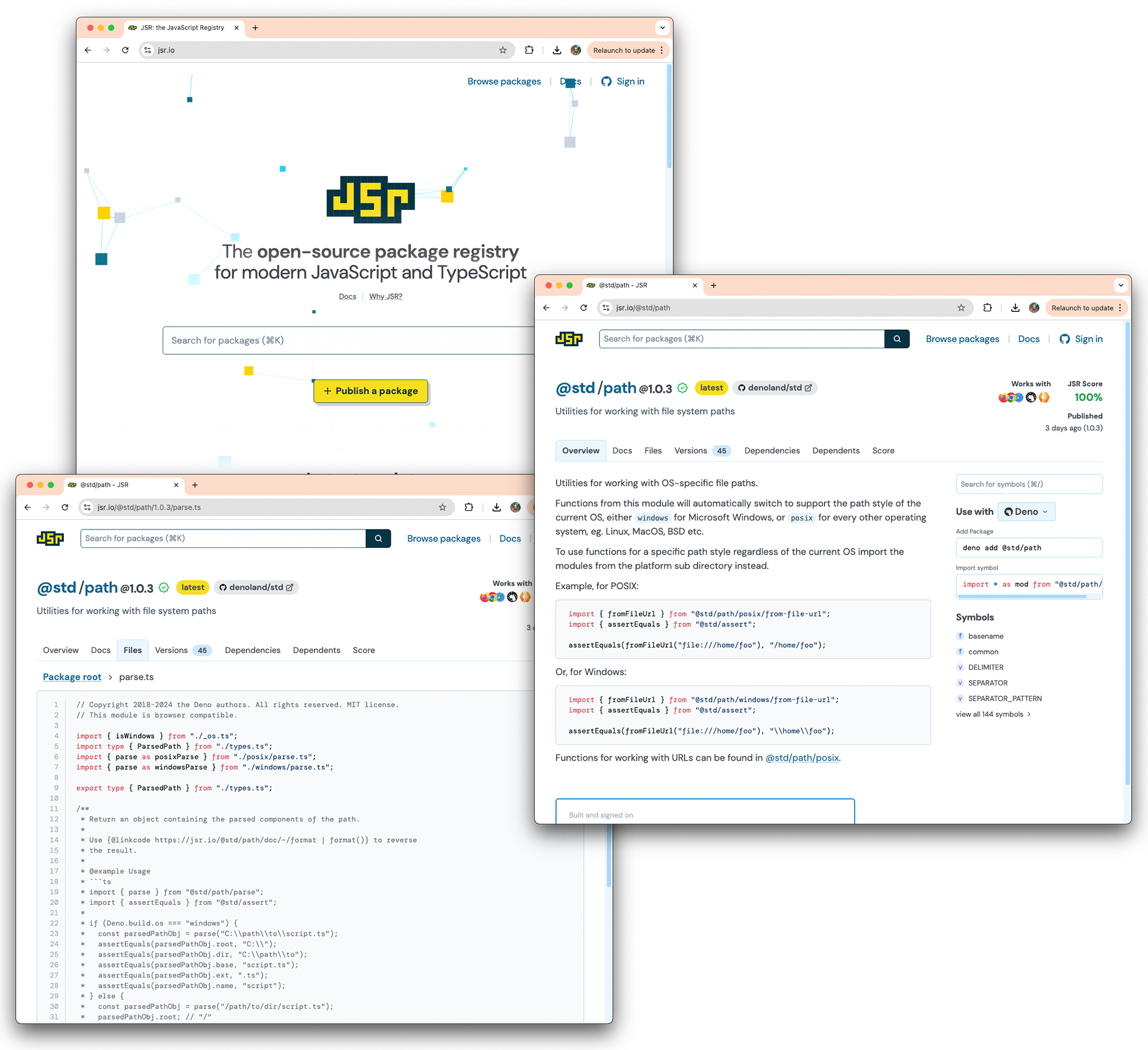
Task: Click the Publish a package button
Action: (371, 391)
